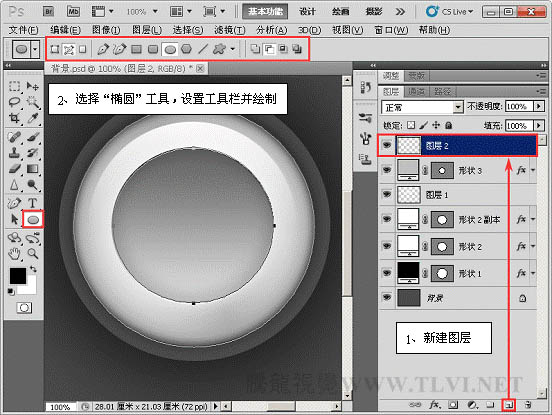Viewport: 552px width, 415px height.
Task: Select the Pen tool in toolbox
Action: [14, 203]
